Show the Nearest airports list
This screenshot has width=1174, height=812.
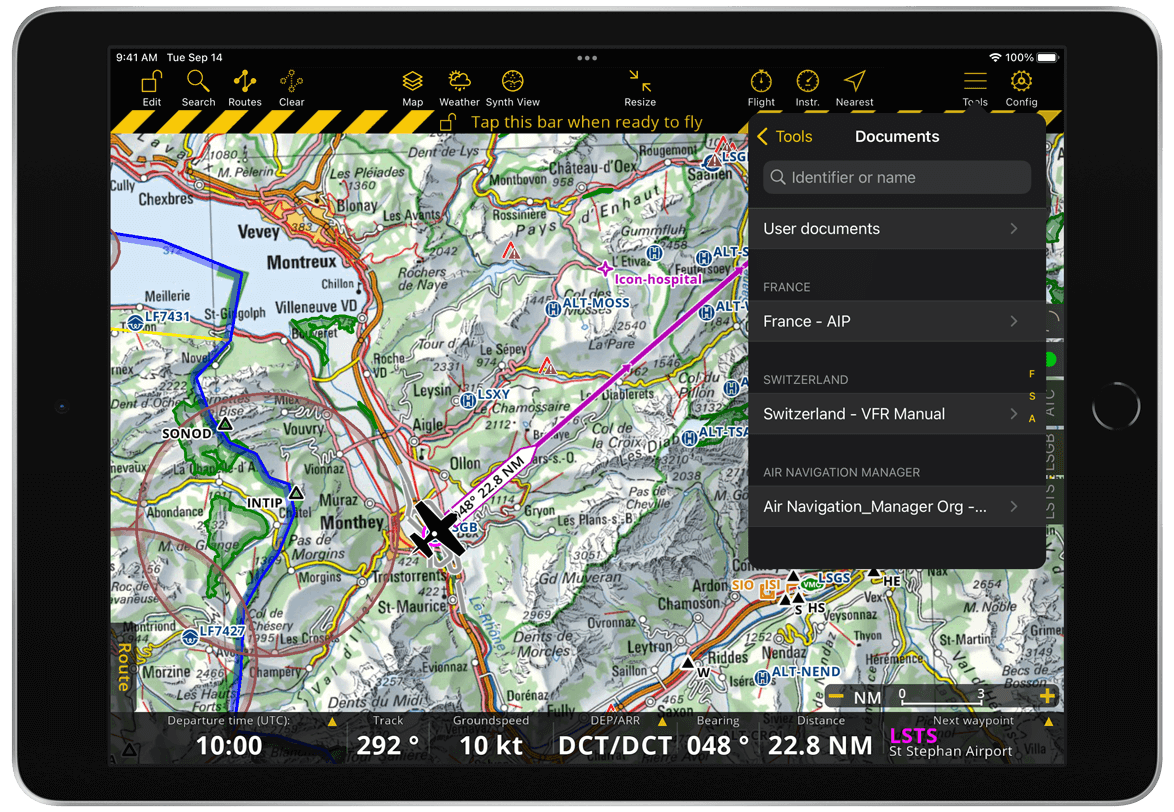854,86
